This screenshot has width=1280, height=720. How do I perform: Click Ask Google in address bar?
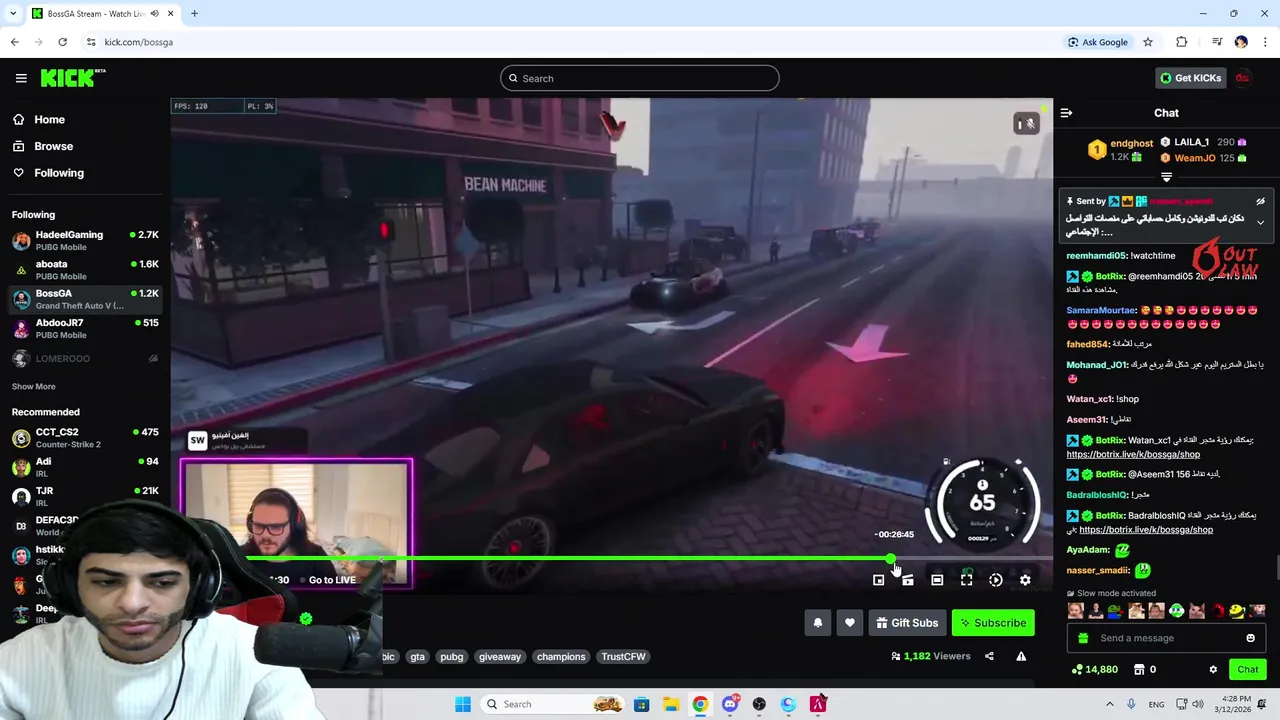click(1097, 42)
